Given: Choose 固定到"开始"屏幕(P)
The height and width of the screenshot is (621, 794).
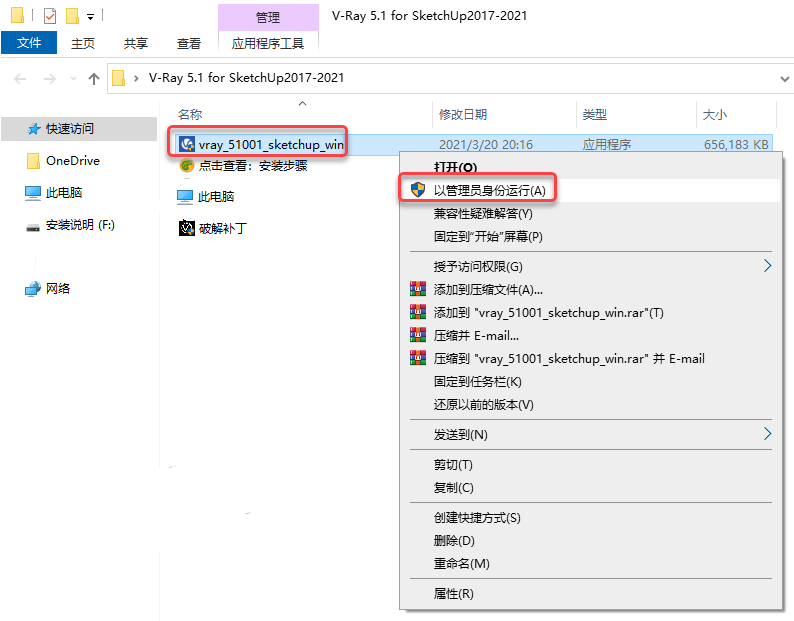Looking at the screenshot, I should point(590,237).
